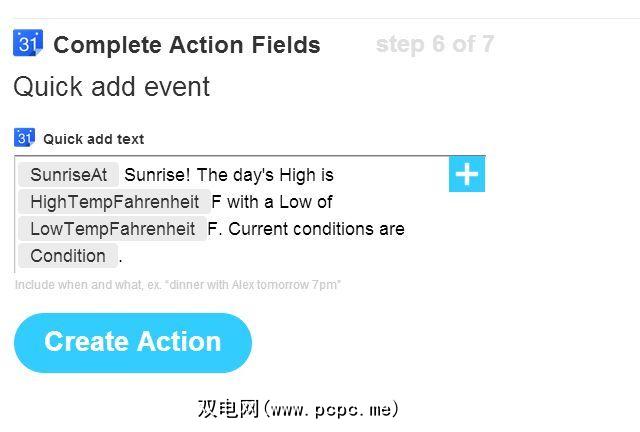Click the period after the Condition tag

[x=121, y=257]
